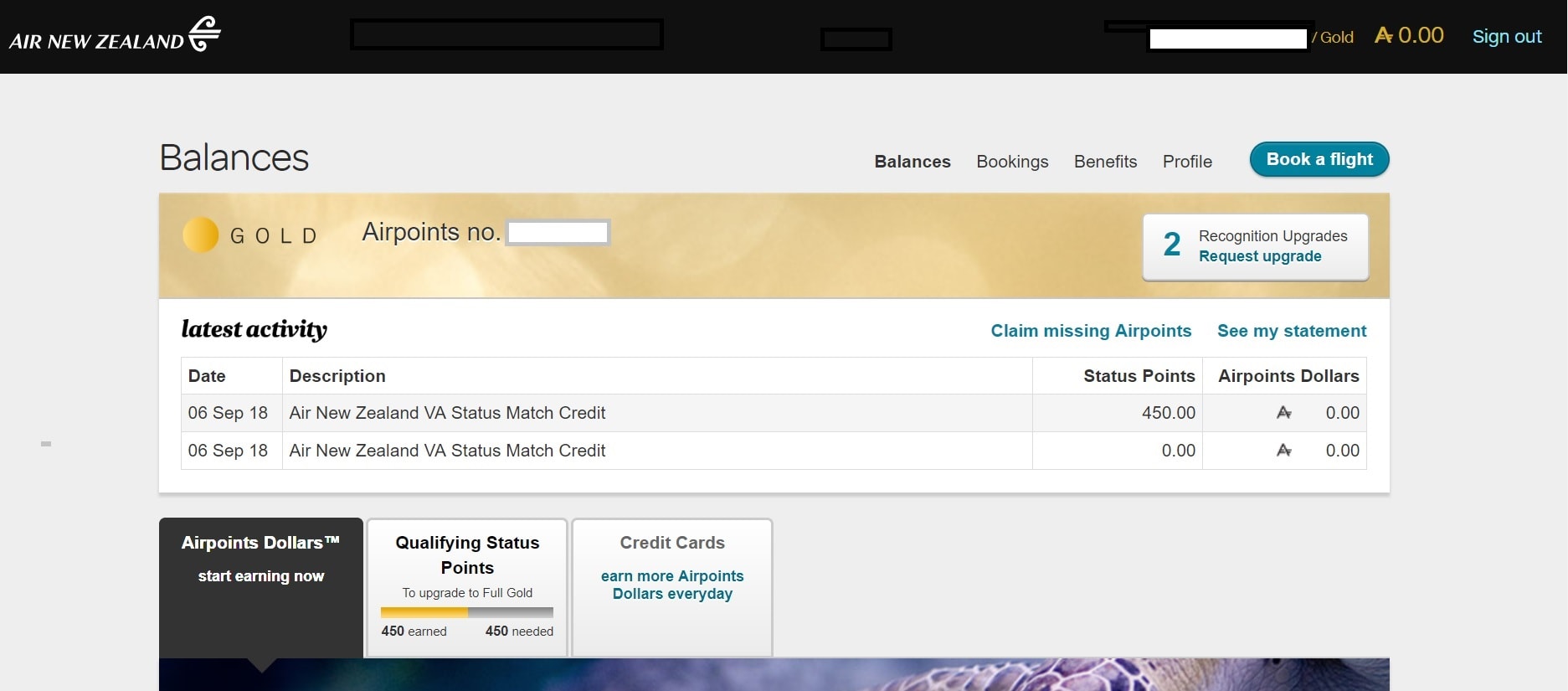The width and height of the screenshot is (1568, 691).
Task: Click the Balances page heading
Action: 234,157
